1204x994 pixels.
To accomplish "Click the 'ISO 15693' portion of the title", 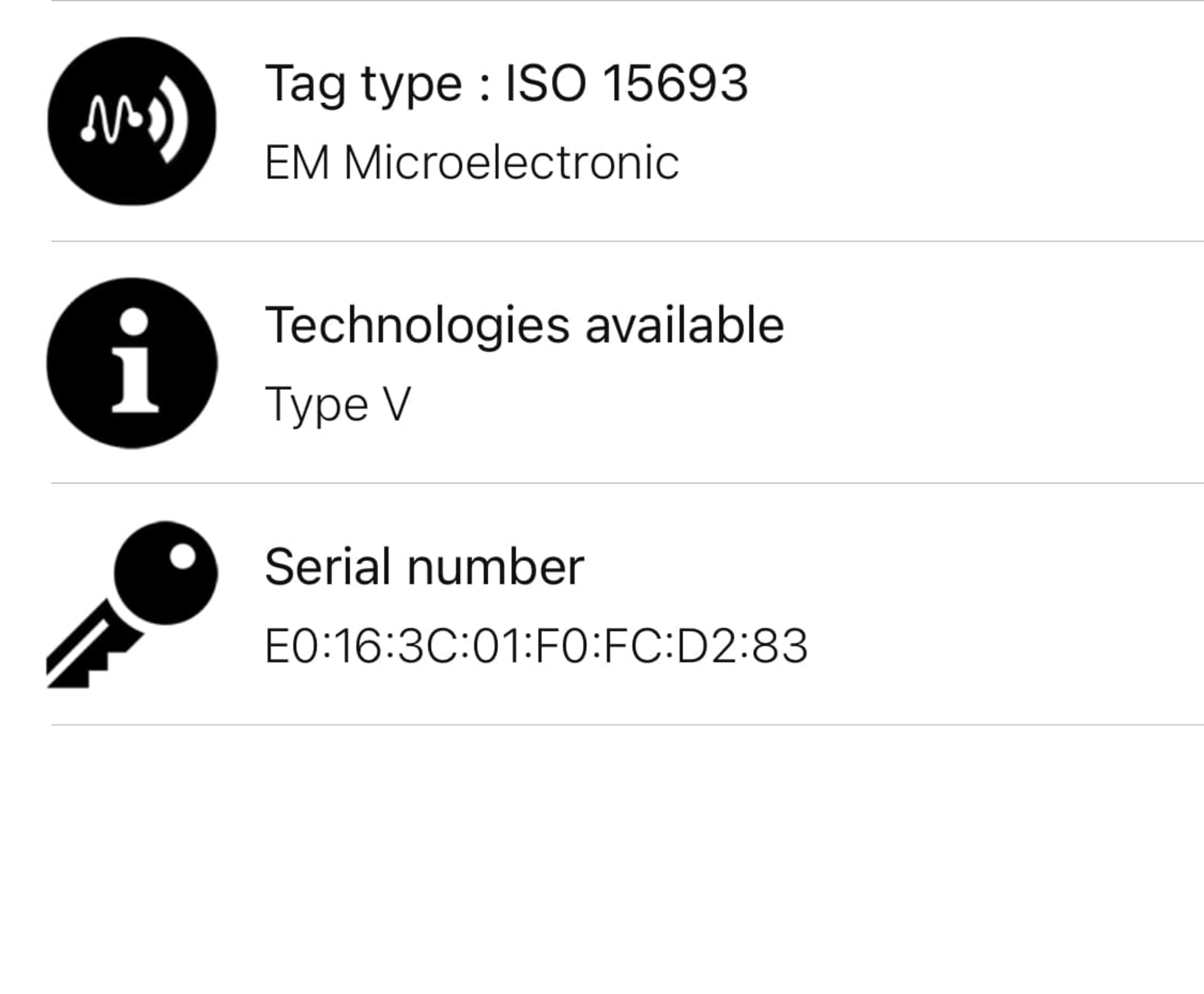I will tap(627, 83).
